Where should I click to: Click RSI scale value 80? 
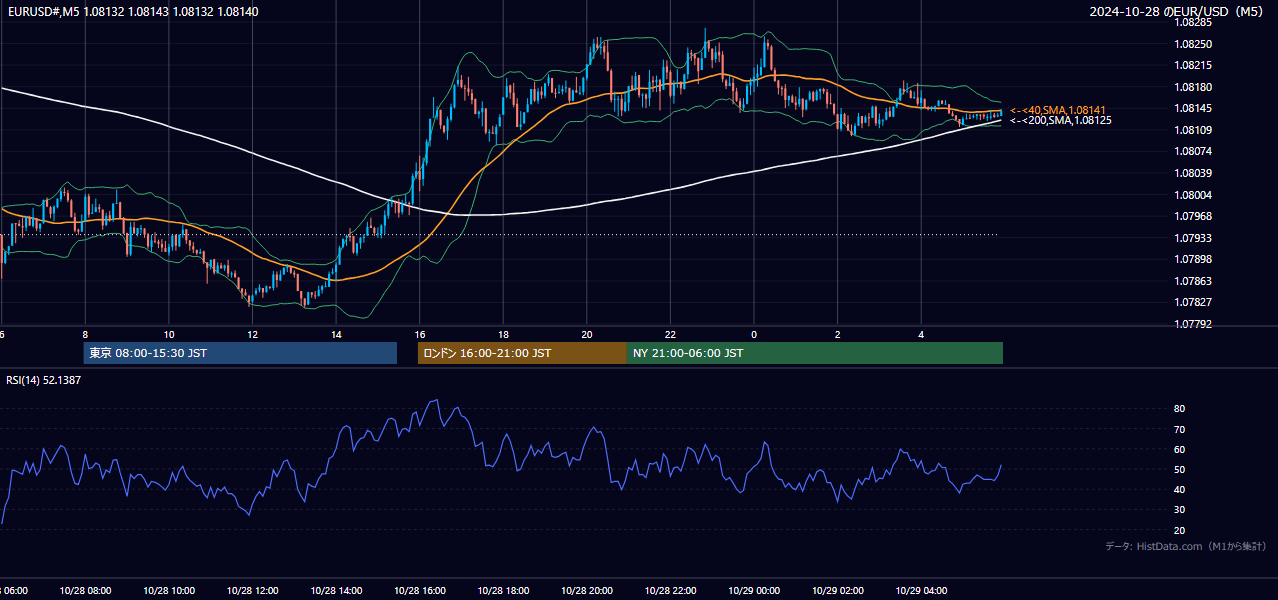click(x=1179, y=409)
